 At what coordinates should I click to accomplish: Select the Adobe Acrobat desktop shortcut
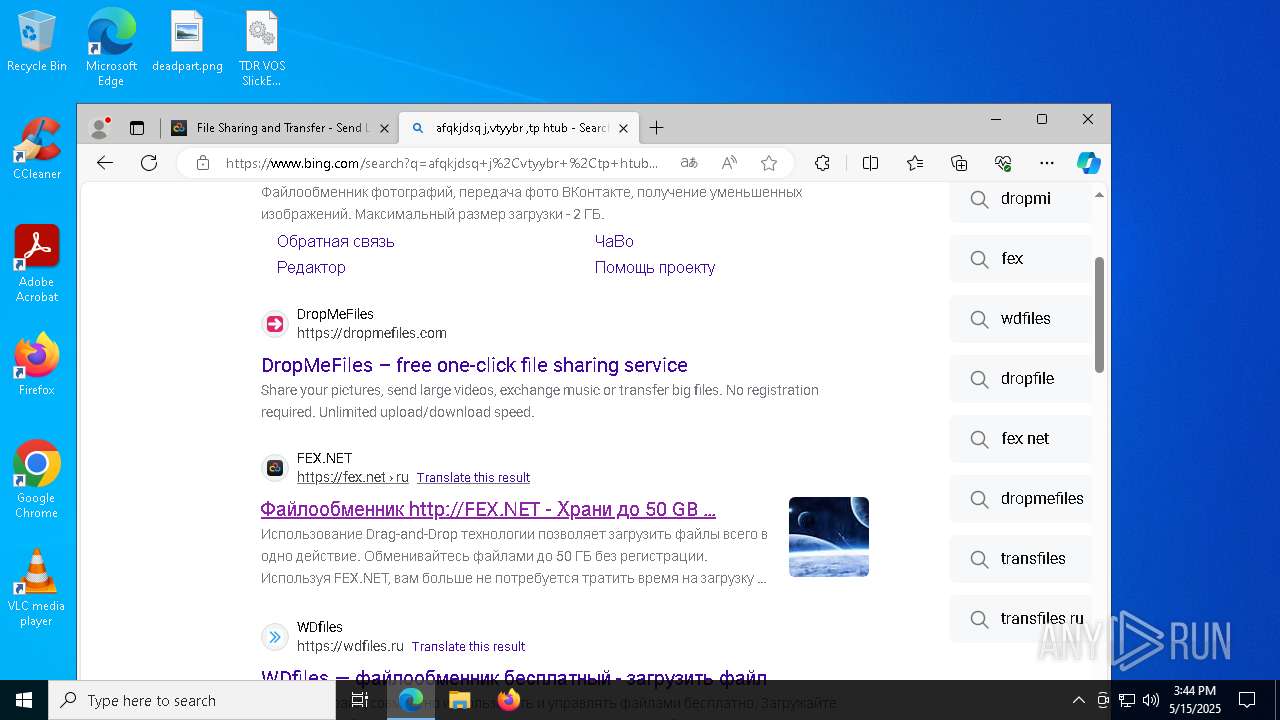[37, 263]
